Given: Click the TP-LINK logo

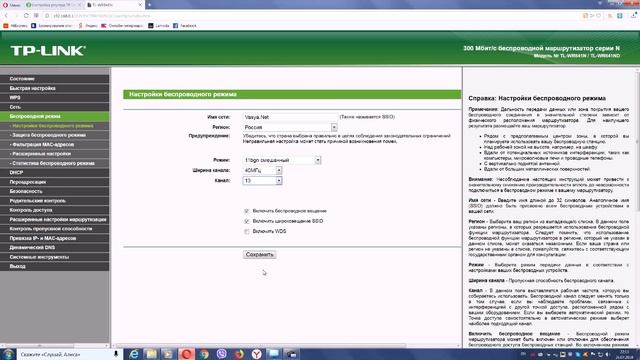Looking at the screenshot, I should [x=48, y=51].
